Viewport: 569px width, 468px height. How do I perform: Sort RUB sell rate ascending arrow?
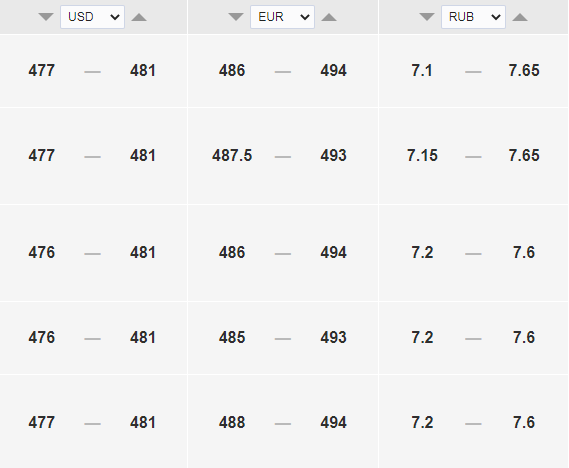click(520, 17)
